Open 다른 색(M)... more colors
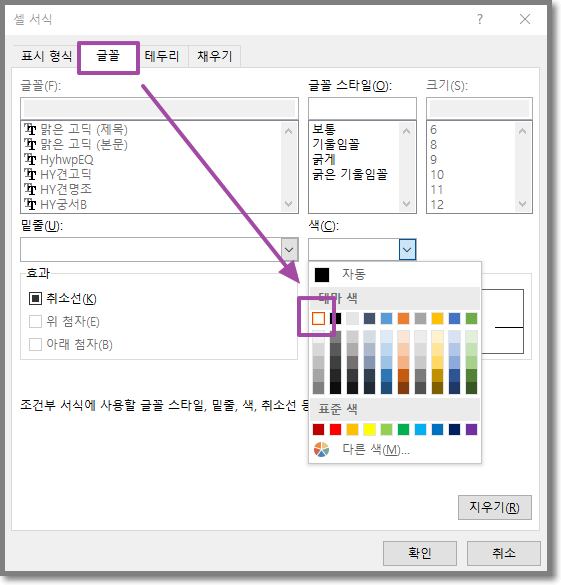The image size is (561, 585). tap(395, 450)
